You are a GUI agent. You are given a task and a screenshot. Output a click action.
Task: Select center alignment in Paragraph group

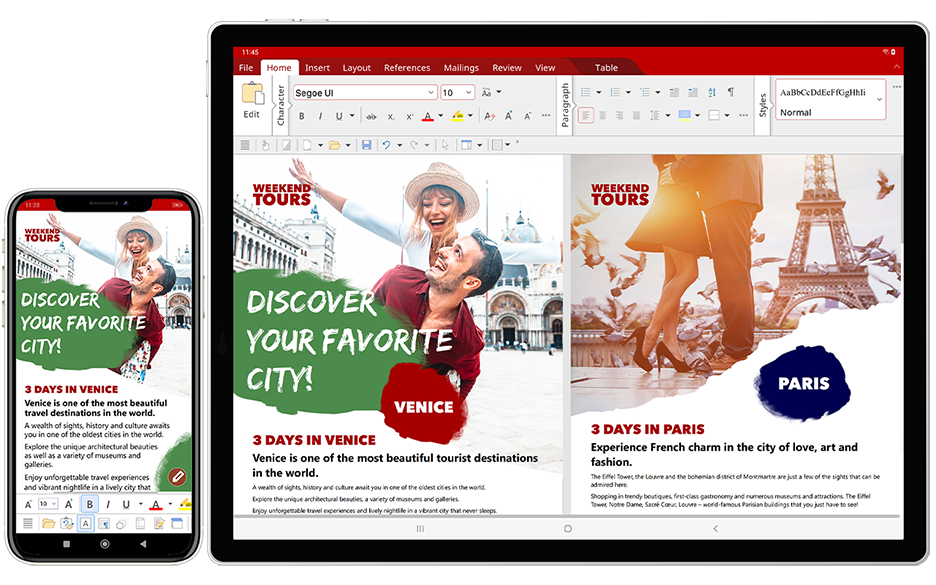tap(602, 115)
